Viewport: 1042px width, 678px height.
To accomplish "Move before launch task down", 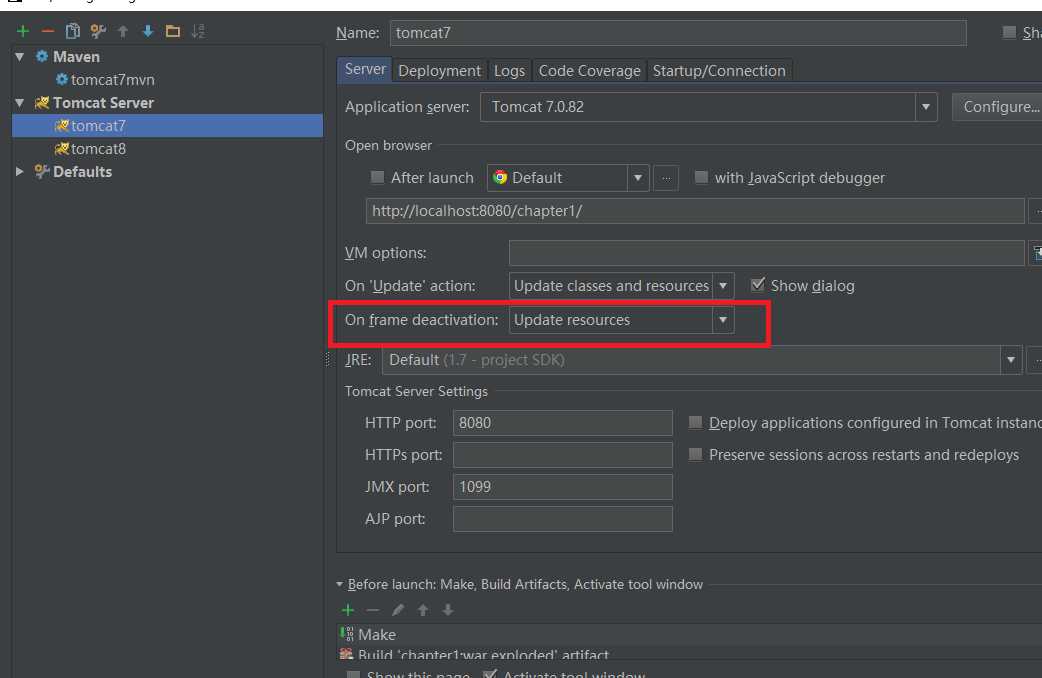I will pos(448,610).
